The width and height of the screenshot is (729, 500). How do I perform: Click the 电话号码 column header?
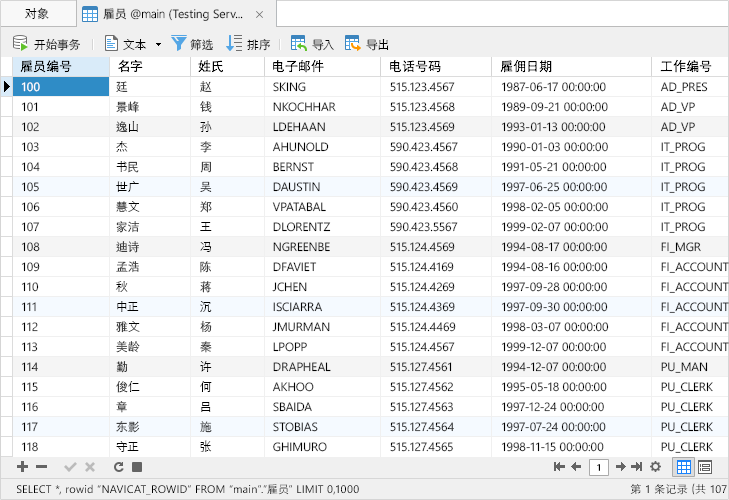(436, 67)
